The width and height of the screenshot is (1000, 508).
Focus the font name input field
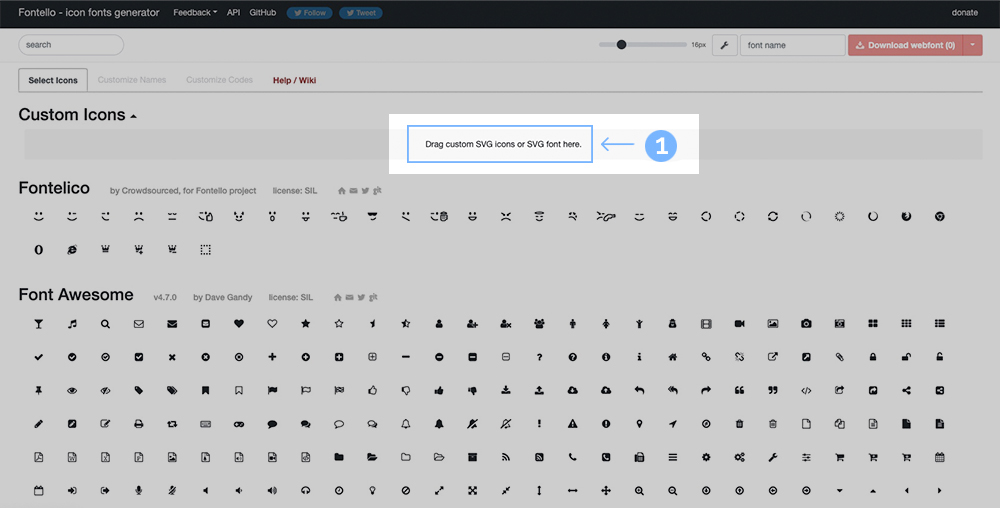792,45
